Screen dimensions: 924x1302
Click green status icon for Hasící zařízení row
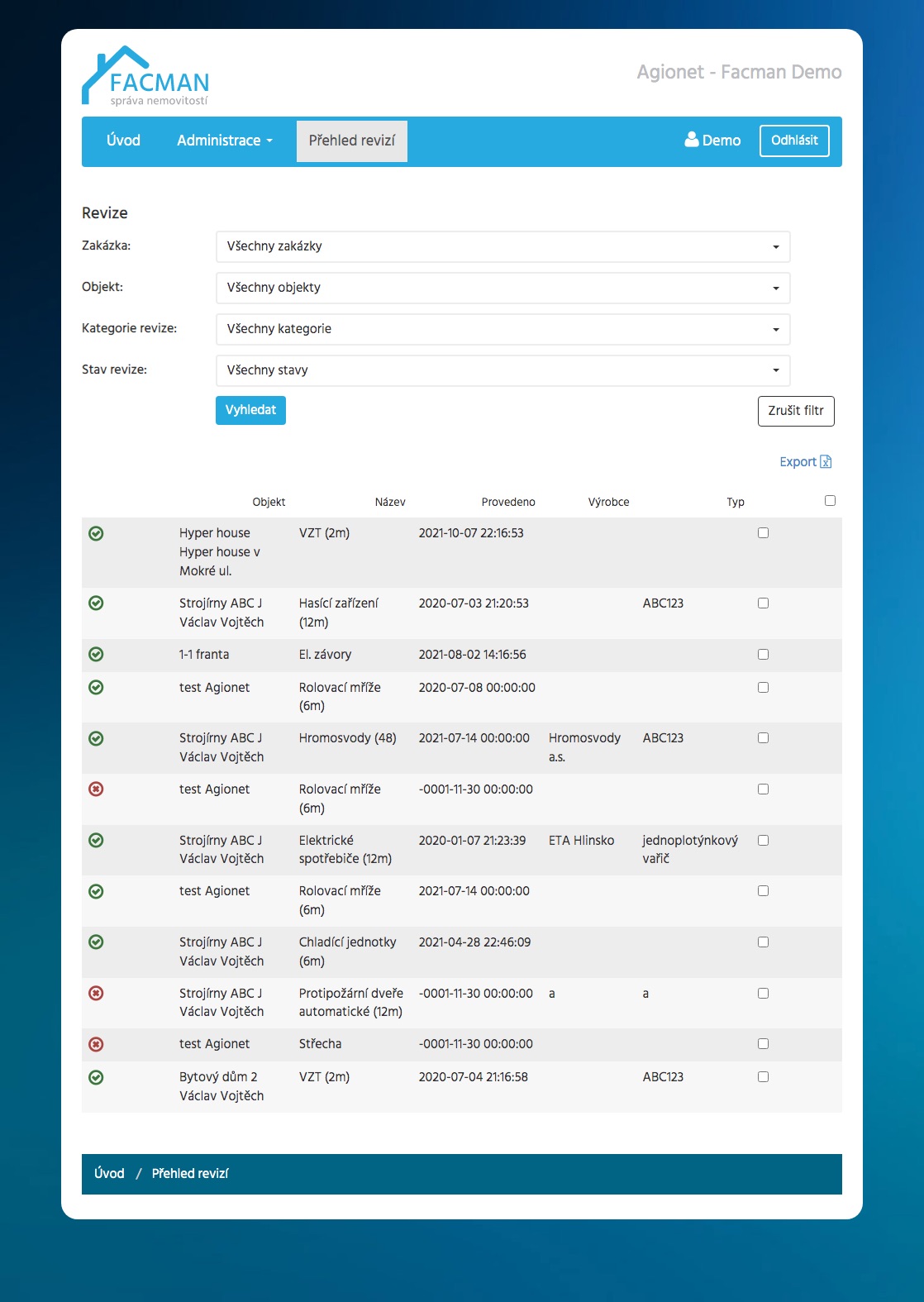(96, 603)
